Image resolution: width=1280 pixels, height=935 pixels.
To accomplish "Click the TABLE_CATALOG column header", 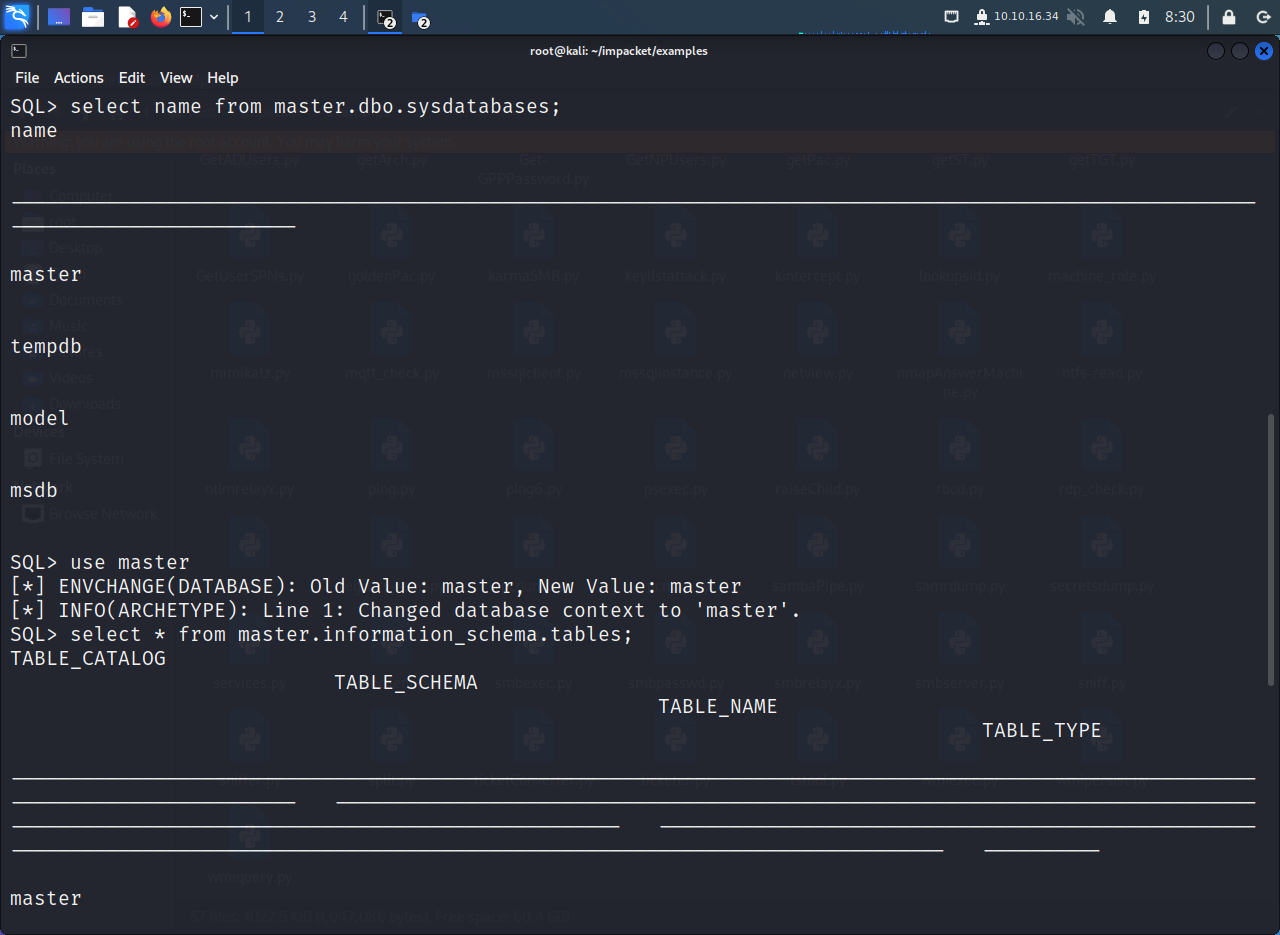I will click(x=88, y=658).
